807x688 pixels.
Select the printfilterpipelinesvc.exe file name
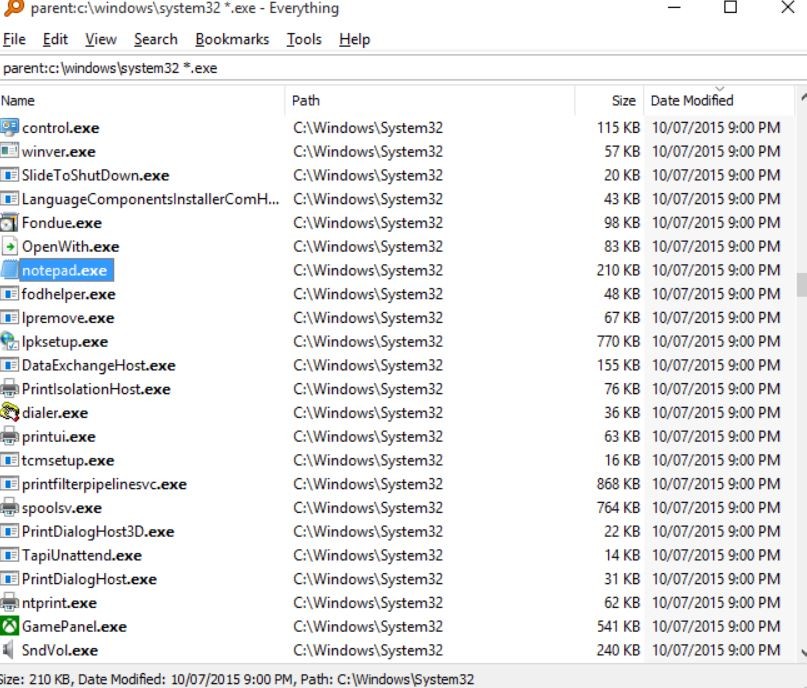(x=104, y=484)
